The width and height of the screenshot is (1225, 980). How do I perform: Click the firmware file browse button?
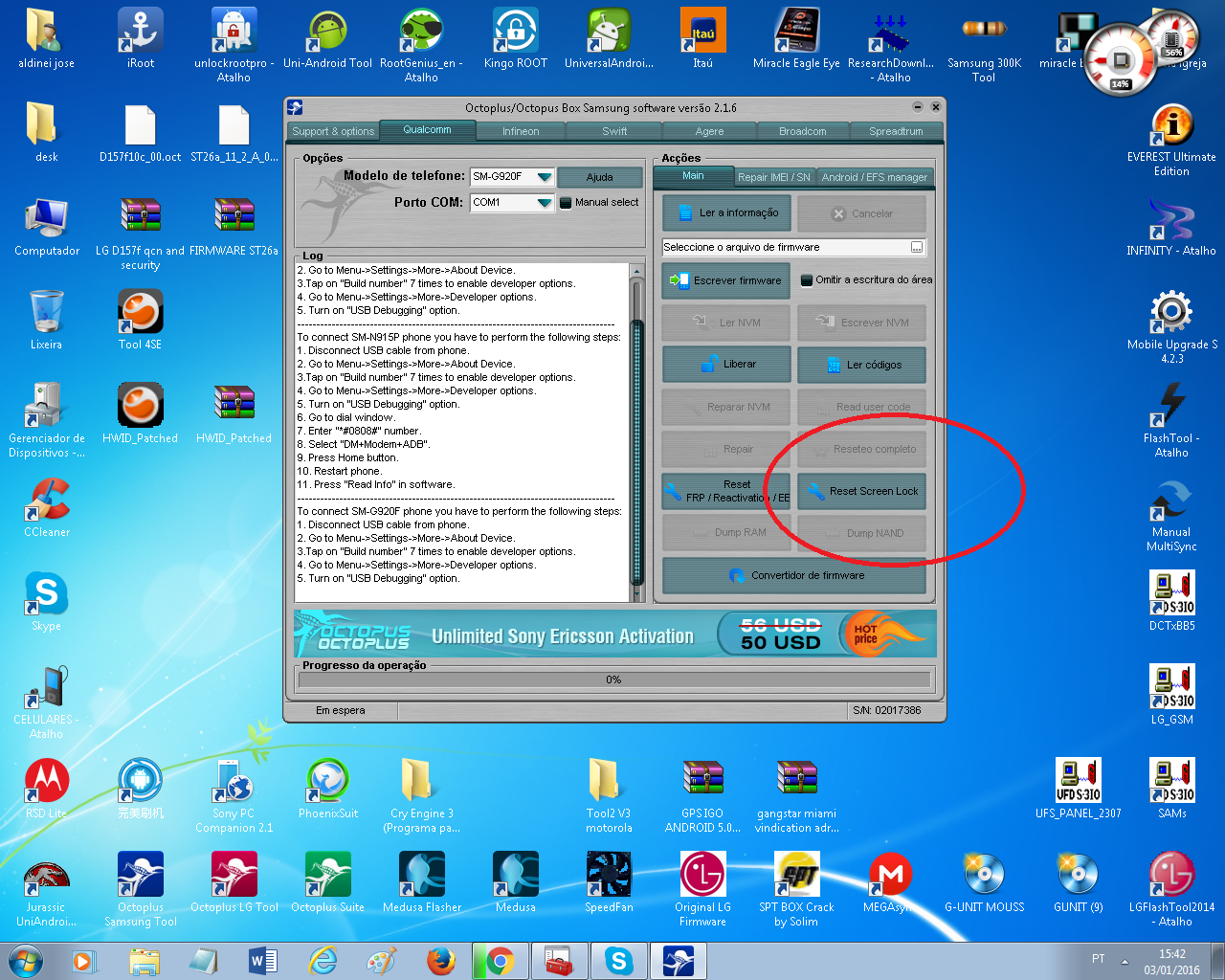tap(917, 248)
